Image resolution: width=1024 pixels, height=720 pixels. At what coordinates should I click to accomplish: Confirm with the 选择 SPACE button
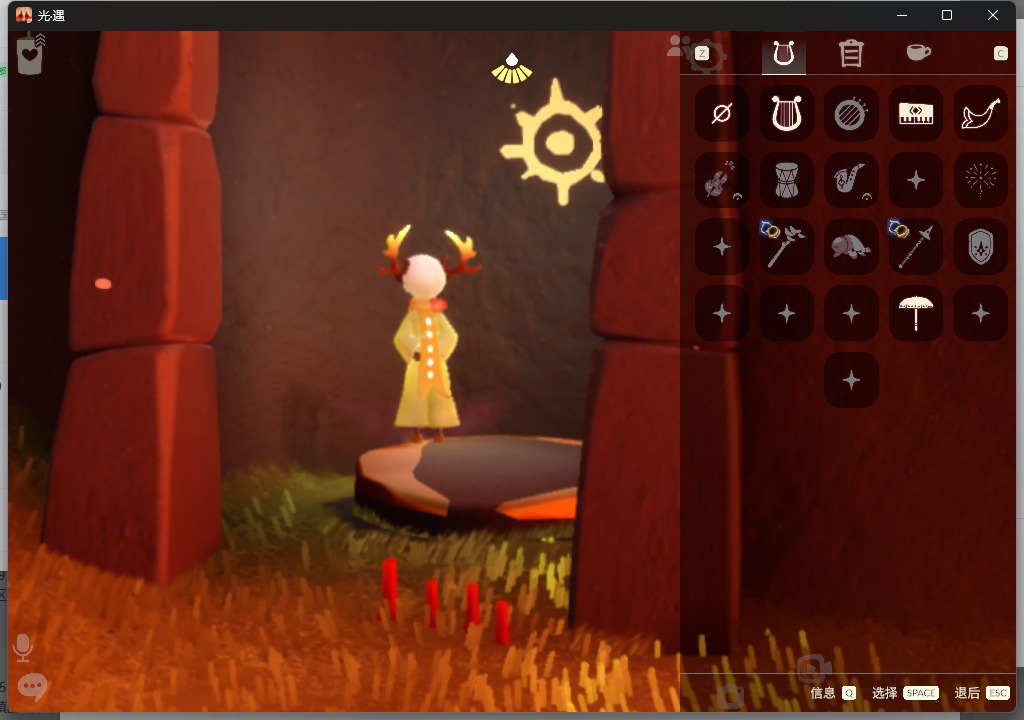coord(905,693)
